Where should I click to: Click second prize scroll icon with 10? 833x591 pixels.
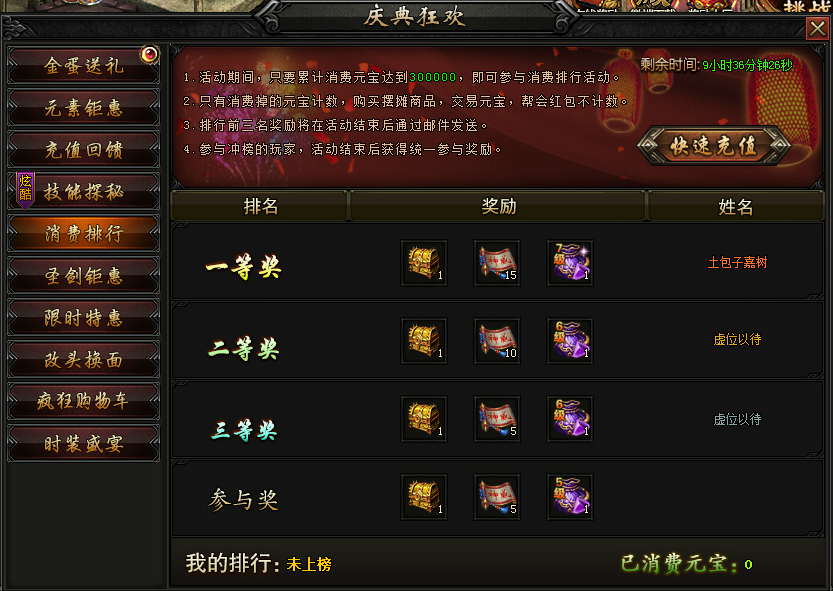pos(497,341)
